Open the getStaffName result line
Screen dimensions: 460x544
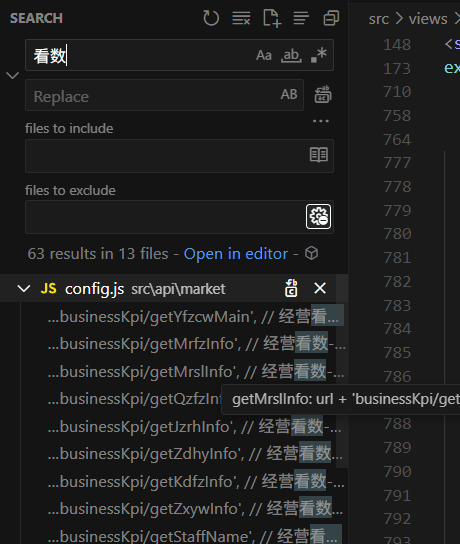click(194, 536)
